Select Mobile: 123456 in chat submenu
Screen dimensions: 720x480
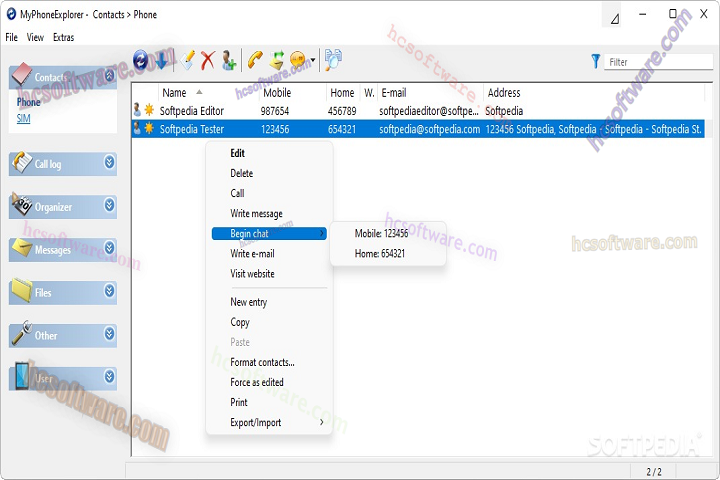coord(388,233)
